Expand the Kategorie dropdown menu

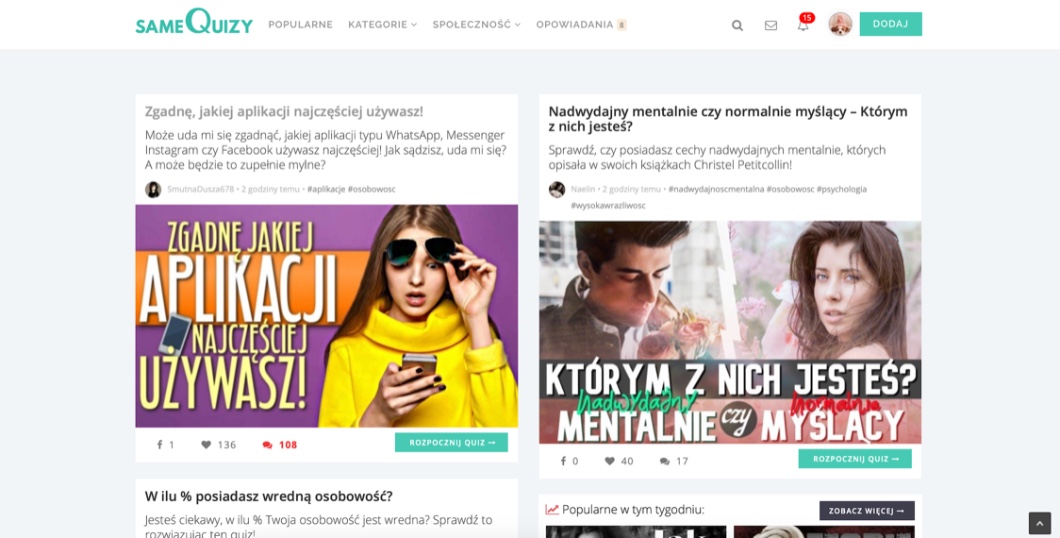(382, 24)
